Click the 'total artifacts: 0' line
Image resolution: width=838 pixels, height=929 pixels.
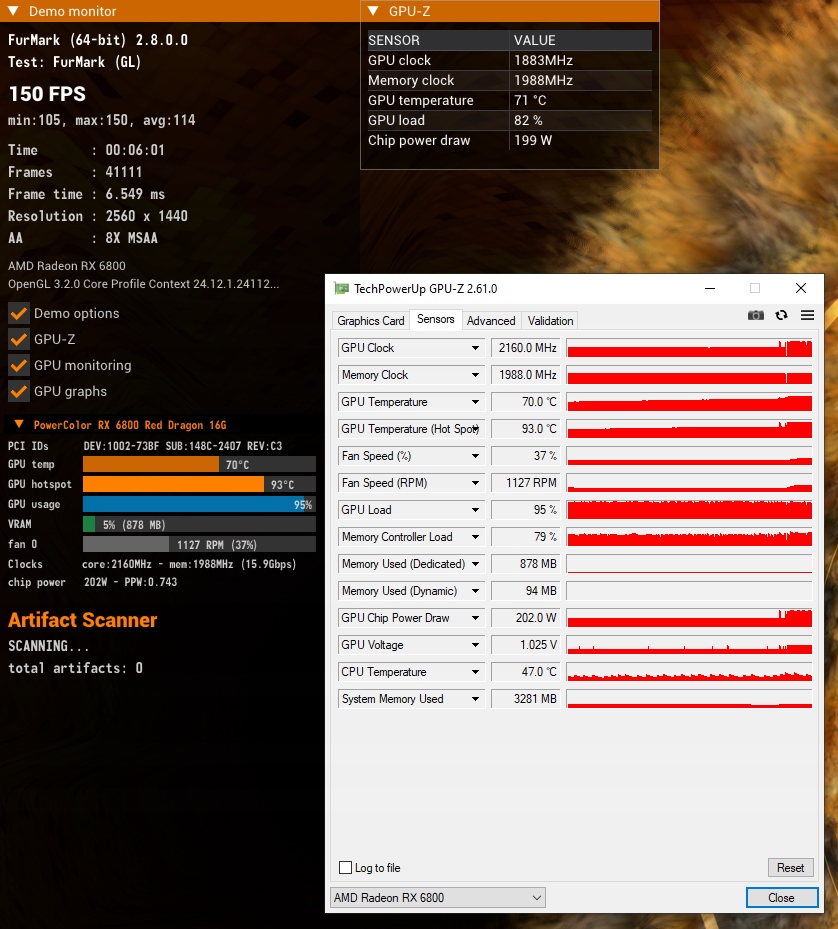(75, 668)
